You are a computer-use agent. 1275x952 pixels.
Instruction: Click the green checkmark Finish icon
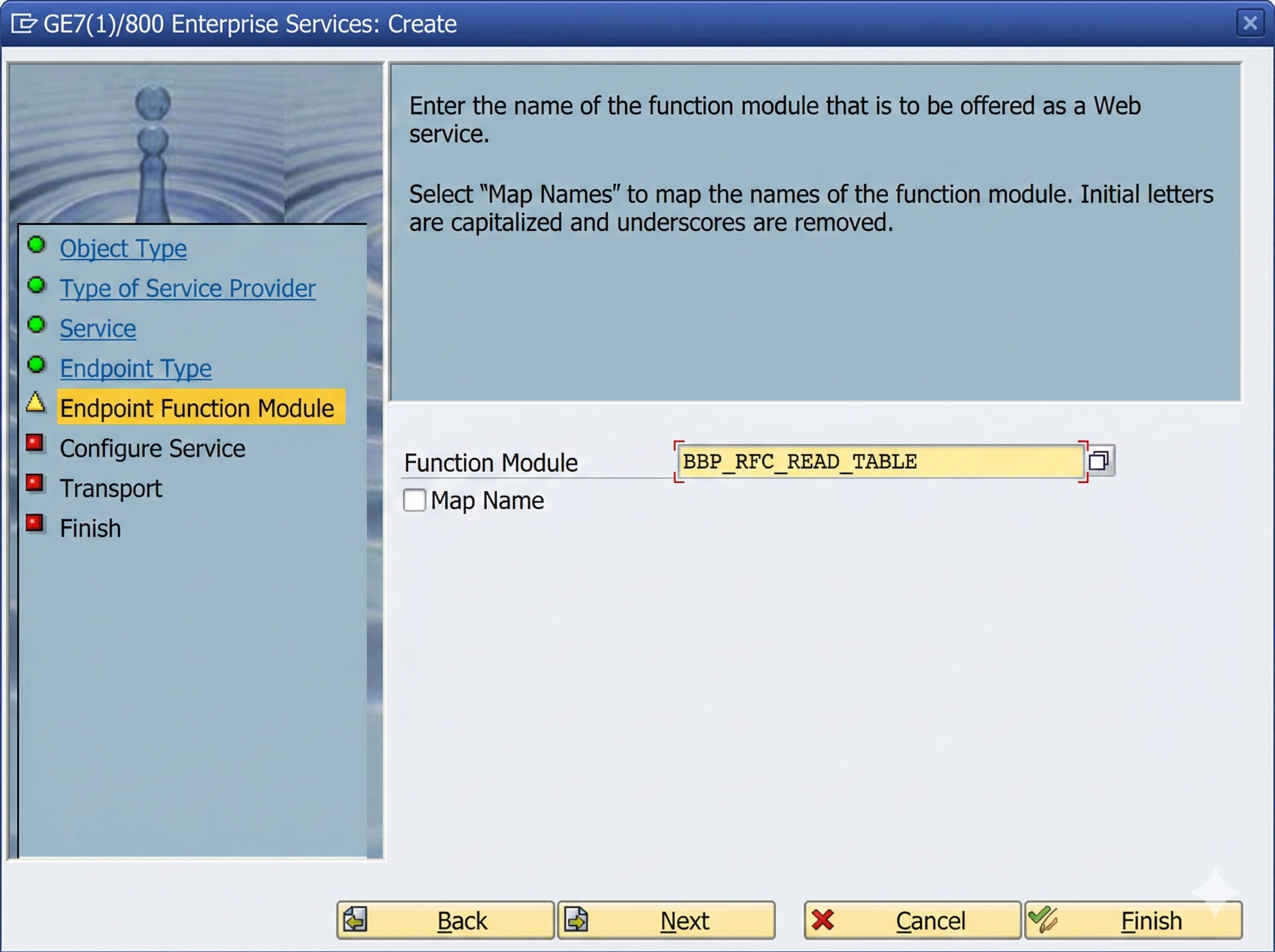[x=1043, y=919]
